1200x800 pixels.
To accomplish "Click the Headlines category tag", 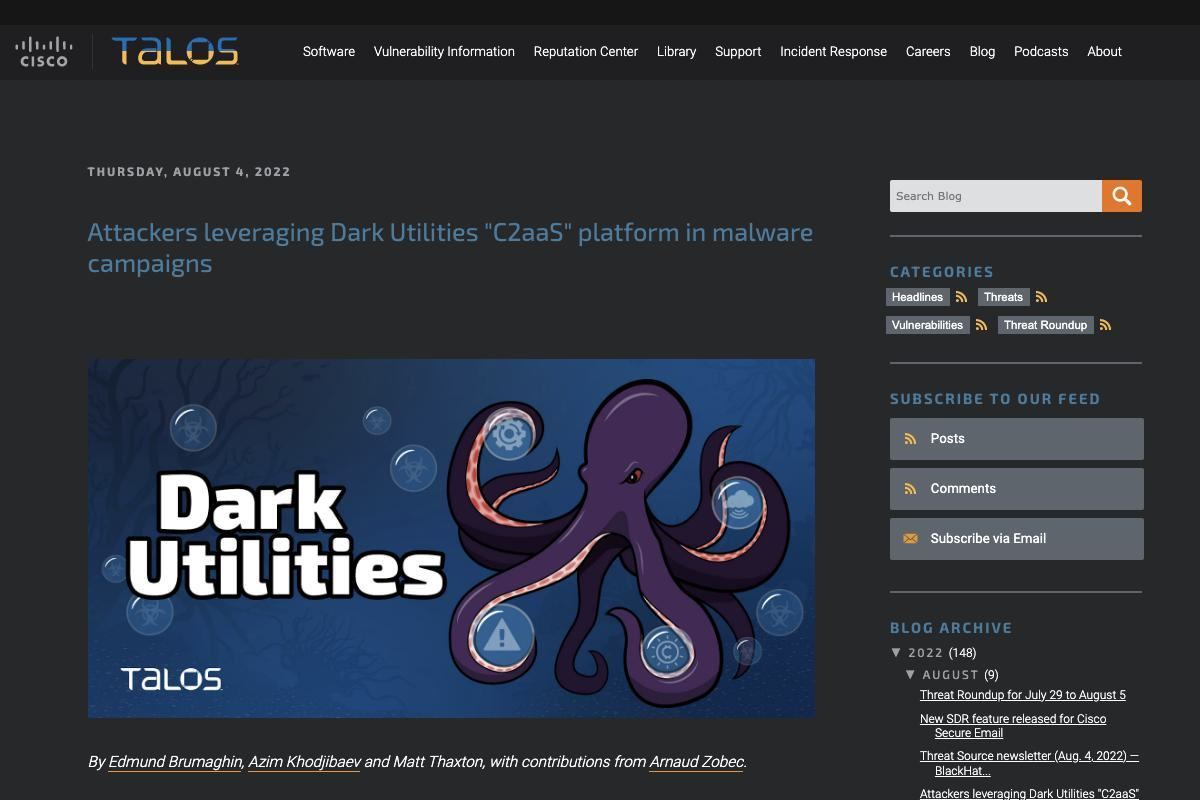I will pyautogui.click(x=917, y=297).
